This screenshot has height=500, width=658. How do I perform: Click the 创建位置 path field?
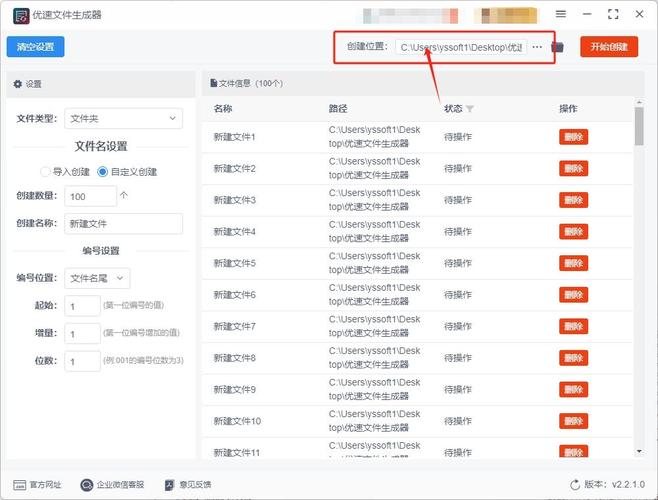pos(461,47)
